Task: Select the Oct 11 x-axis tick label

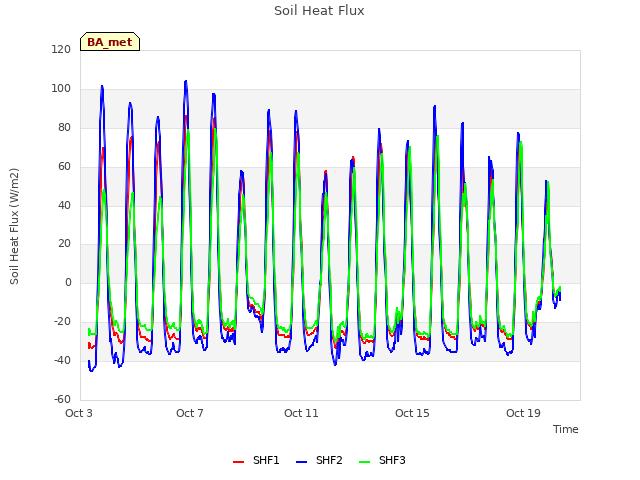Action: (x=301, y=413)
